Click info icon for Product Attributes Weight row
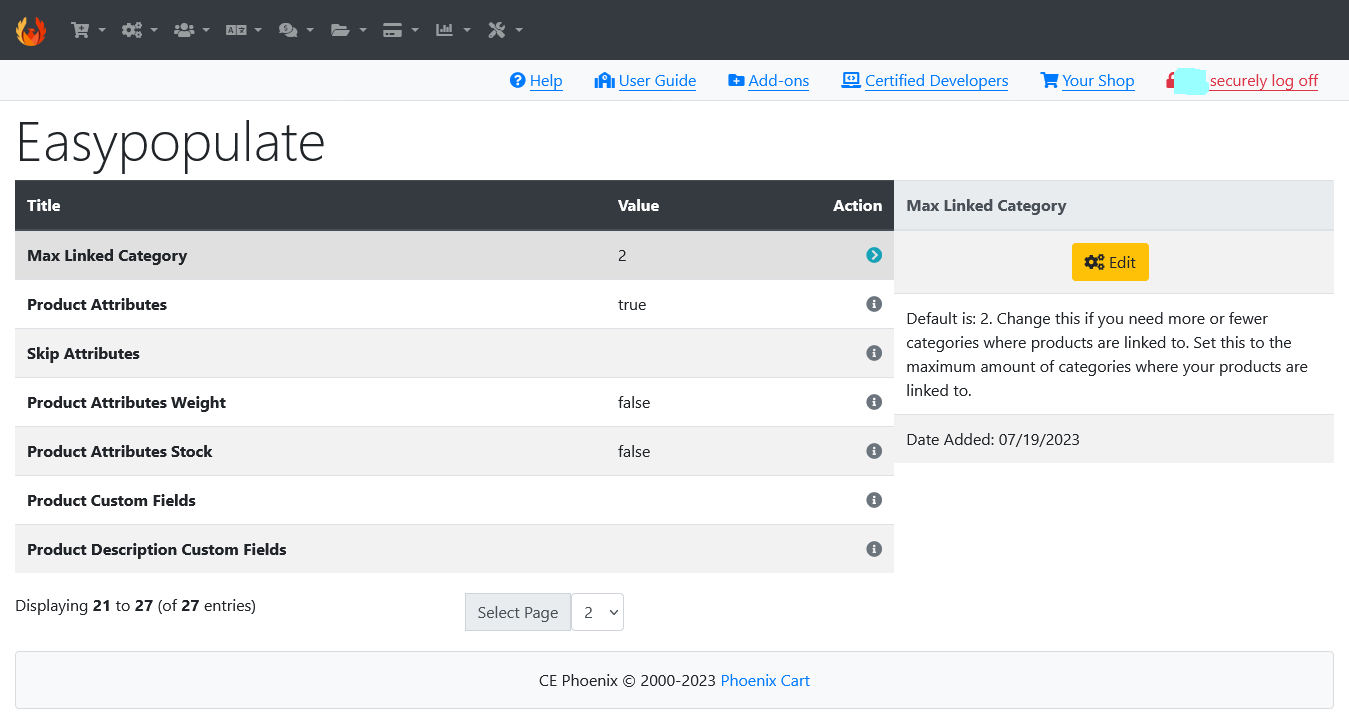This screenshot has width=1349, height=725. 874,402
